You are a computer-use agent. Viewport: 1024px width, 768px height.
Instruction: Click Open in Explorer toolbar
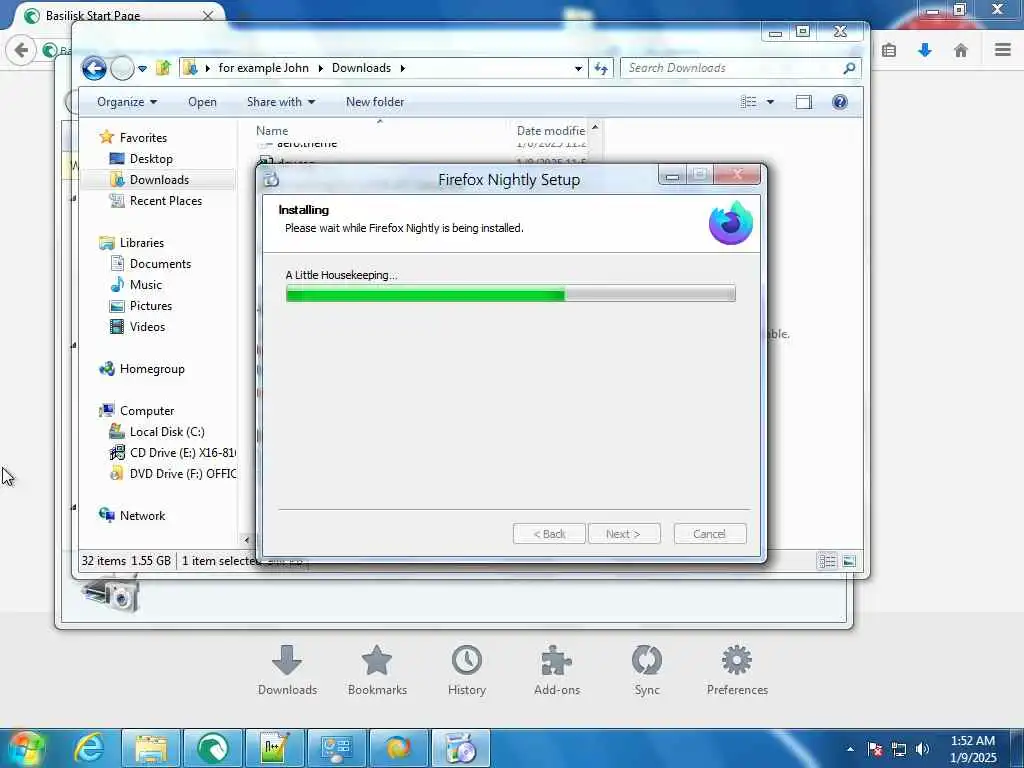tap(202, 102)
